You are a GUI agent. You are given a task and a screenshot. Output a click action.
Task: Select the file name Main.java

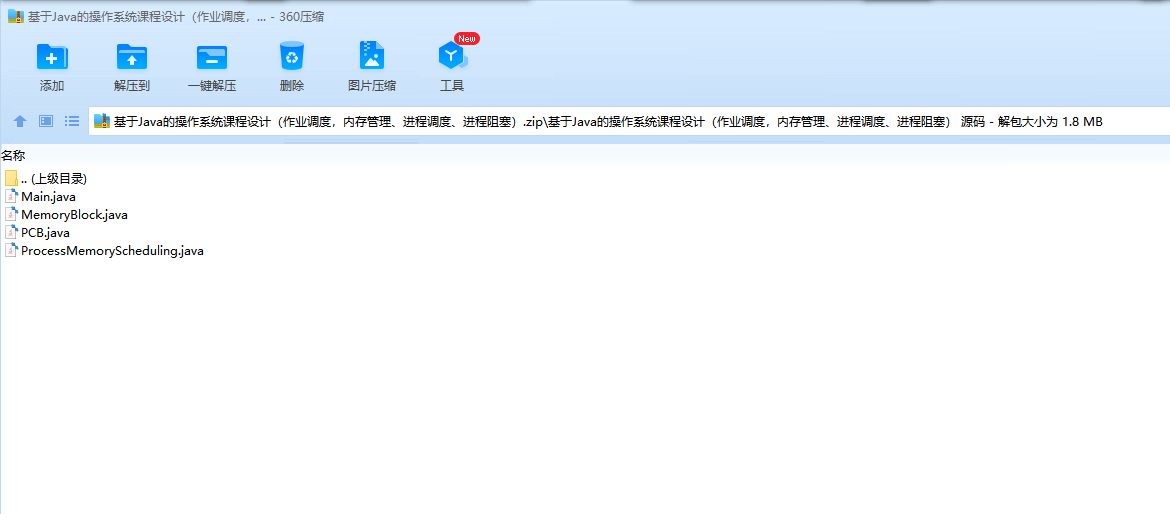point(49,196)
